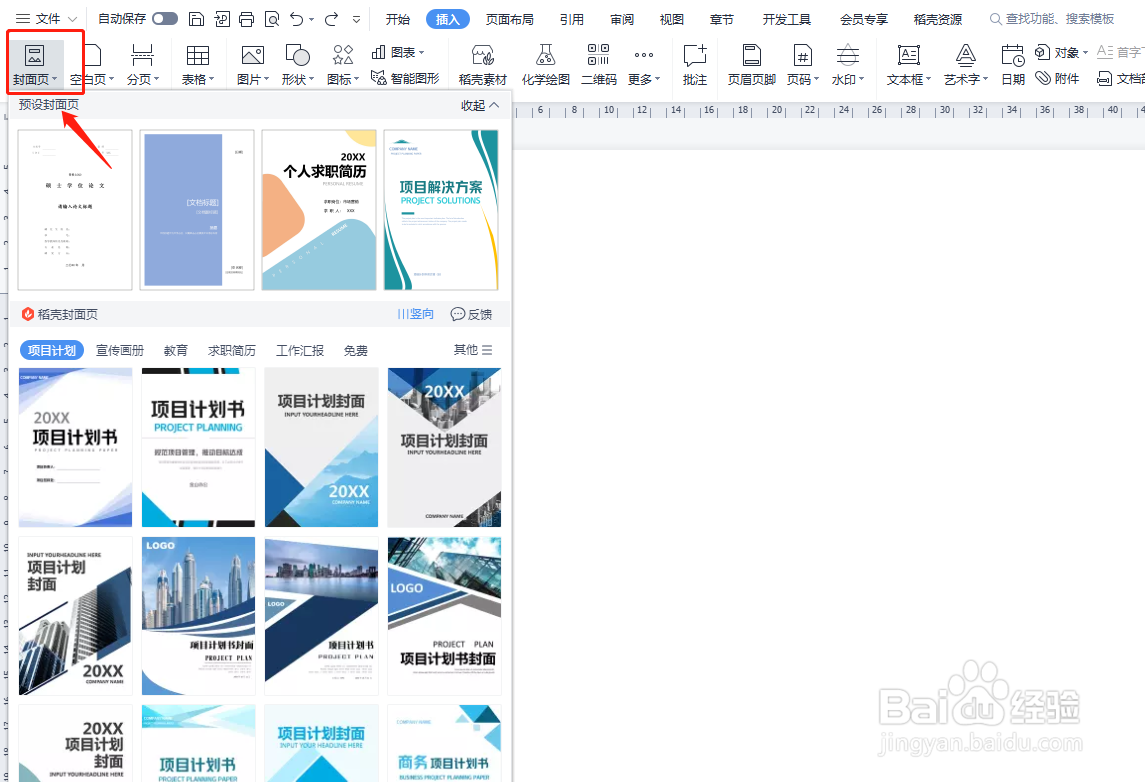Switch to the 章节 tab

(x=721, y=19)
